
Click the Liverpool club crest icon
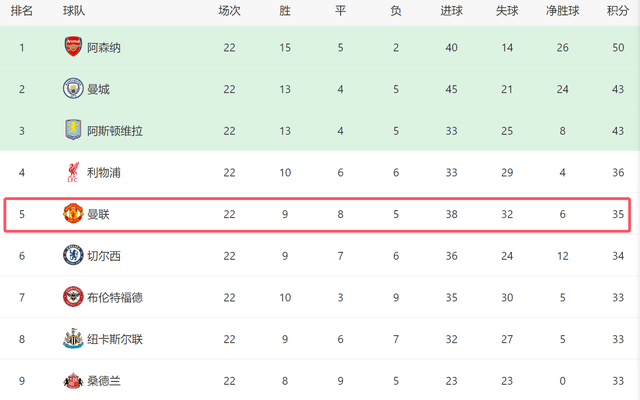coord(72,173)
